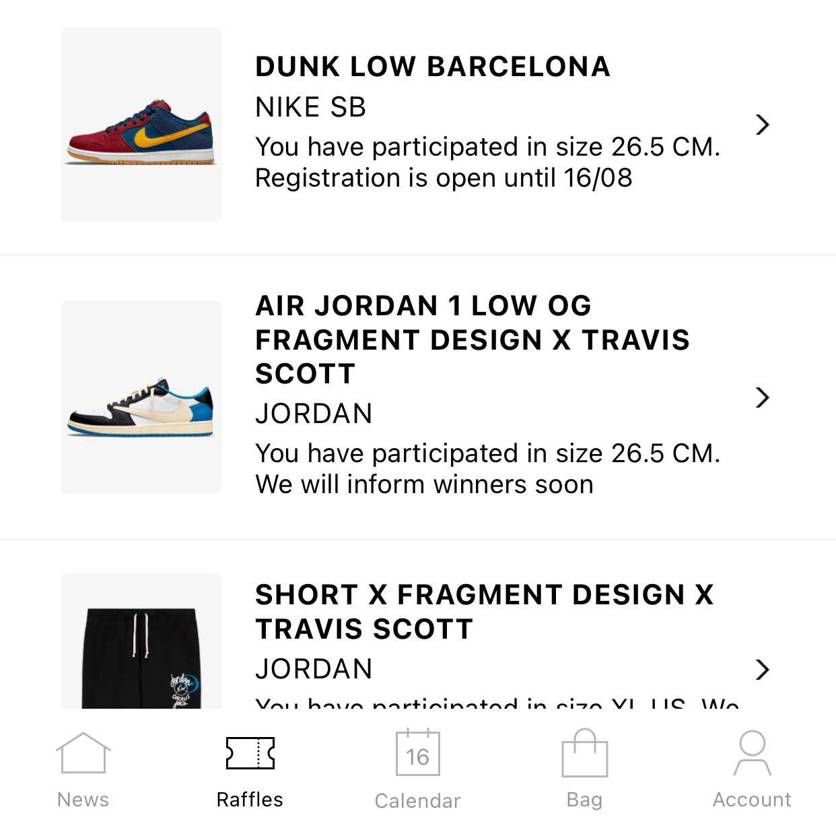This screenshot has width=836, height=830.
Task: Tap the Raffles ticket icon
Action: 250,753
